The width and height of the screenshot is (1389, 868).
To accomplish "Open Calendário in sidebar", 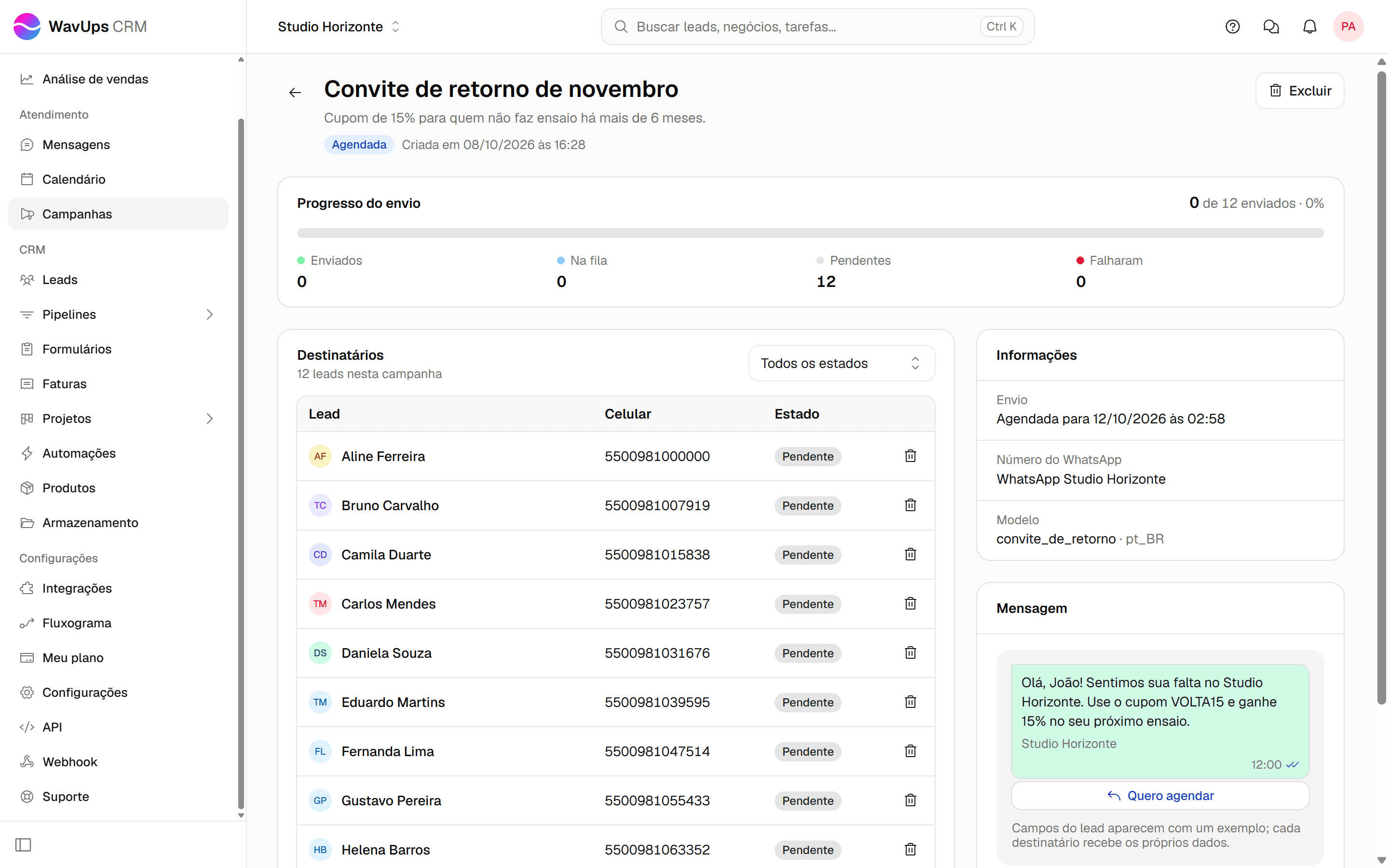I will (x=118, y=179).
